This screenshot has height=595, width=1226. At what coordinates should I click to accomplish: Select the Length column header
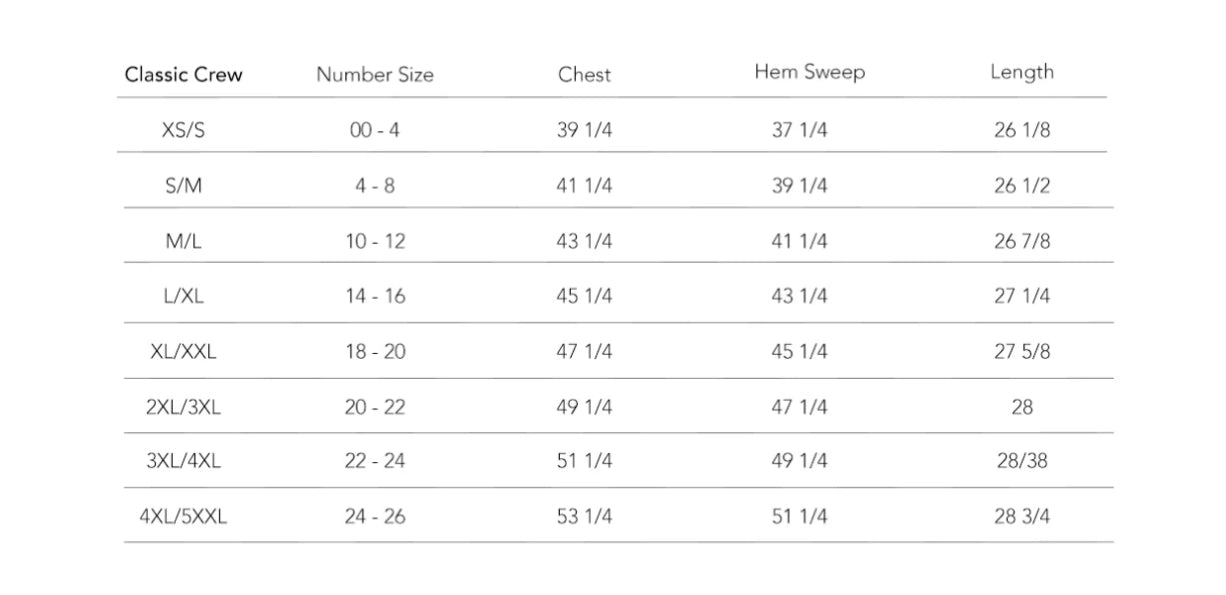1021,72
